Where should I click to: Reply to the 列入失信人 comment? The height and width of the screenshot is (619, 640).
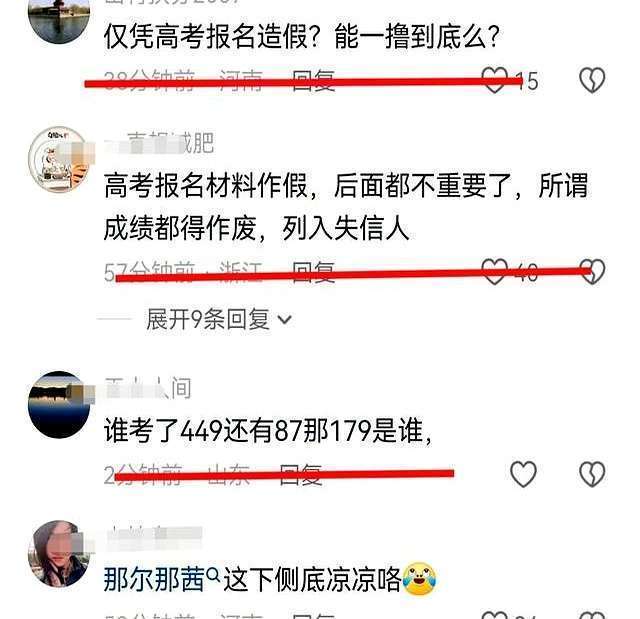(x=313, y=272)
